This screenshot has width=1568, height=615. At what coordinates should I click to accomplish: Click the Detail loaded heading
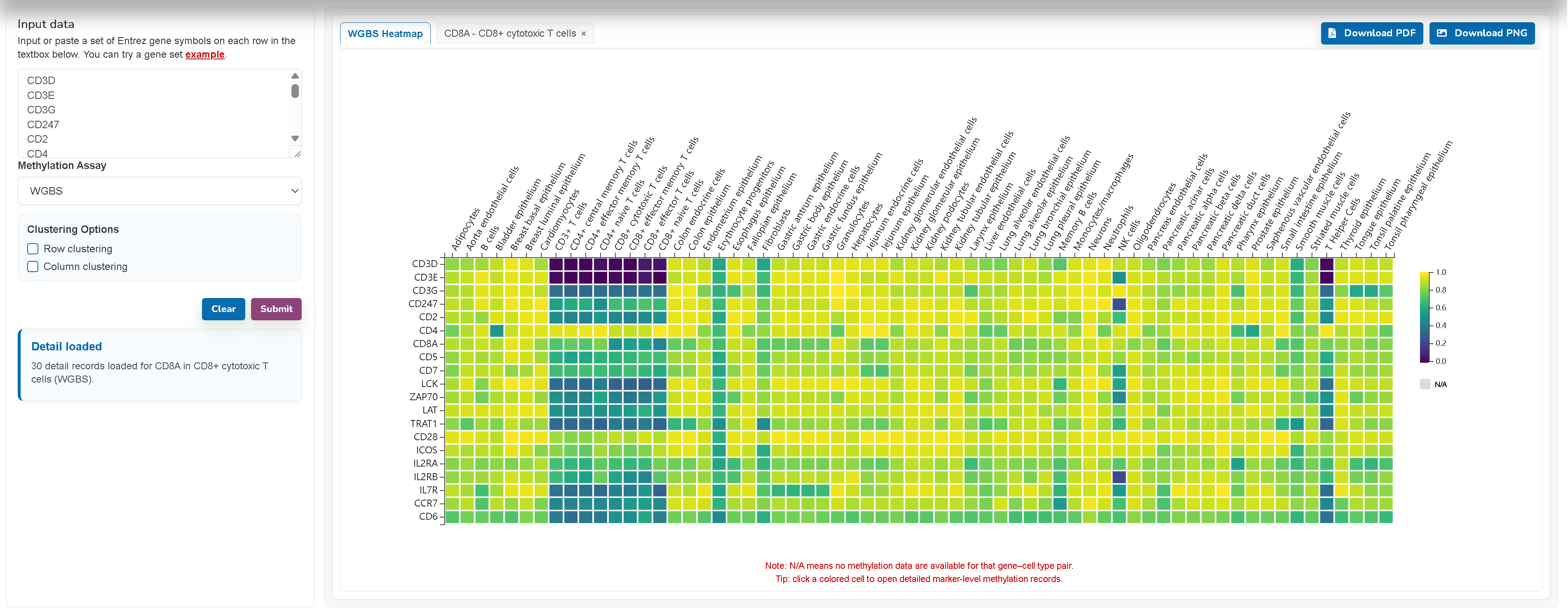(66, 347)
